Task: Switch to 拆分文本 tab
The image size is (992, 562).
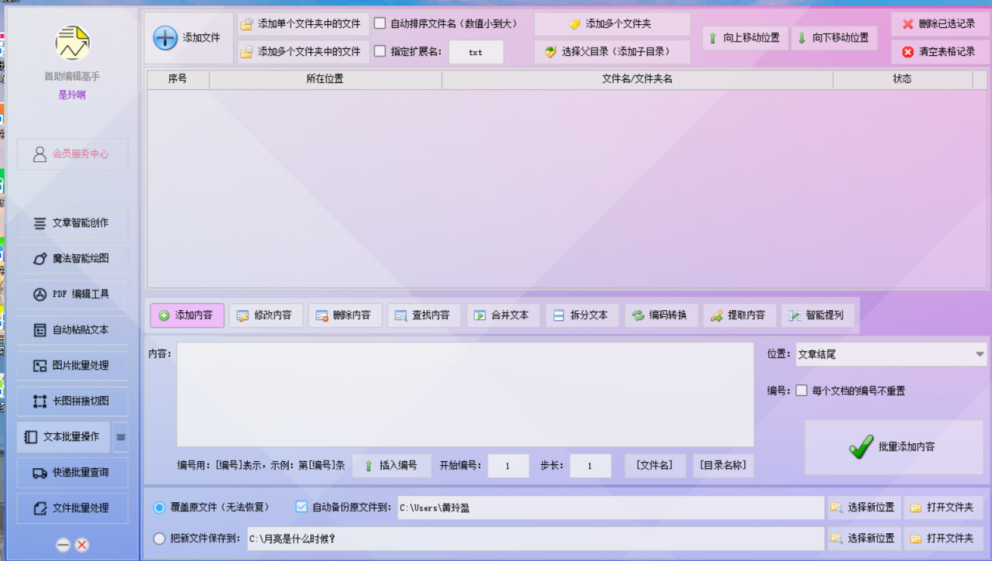Action: [582, 315]
